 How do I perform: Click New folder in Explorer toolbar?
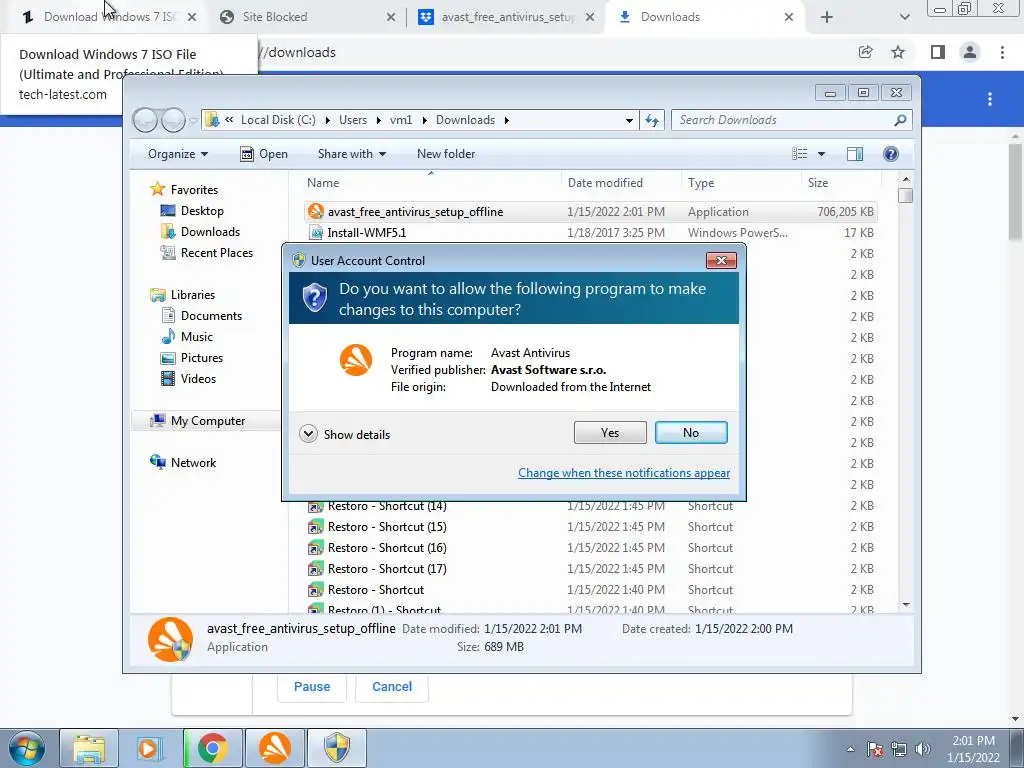pyautogui.click(x=446, y=154)
